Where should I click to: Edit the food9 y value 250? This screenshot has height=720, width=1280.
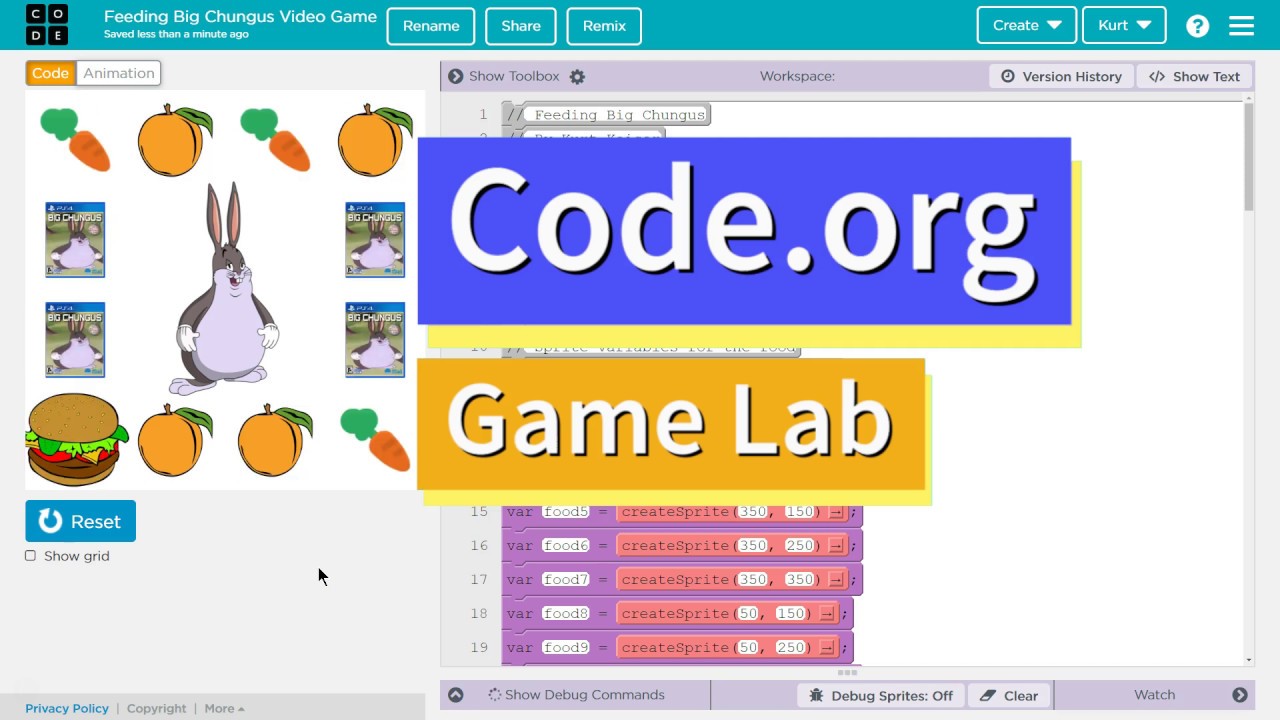pyautogui.click(x=791, y=648)
